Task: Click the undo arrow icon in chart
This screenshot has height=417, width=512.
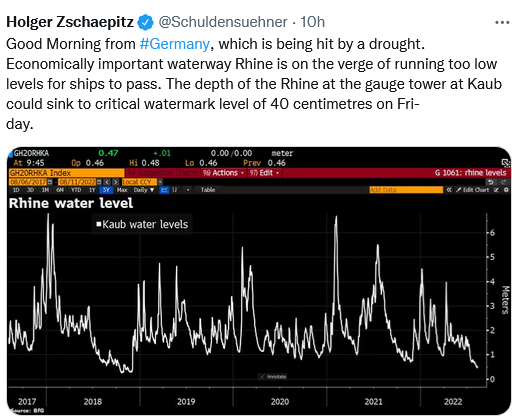Action: coord(491,182)
